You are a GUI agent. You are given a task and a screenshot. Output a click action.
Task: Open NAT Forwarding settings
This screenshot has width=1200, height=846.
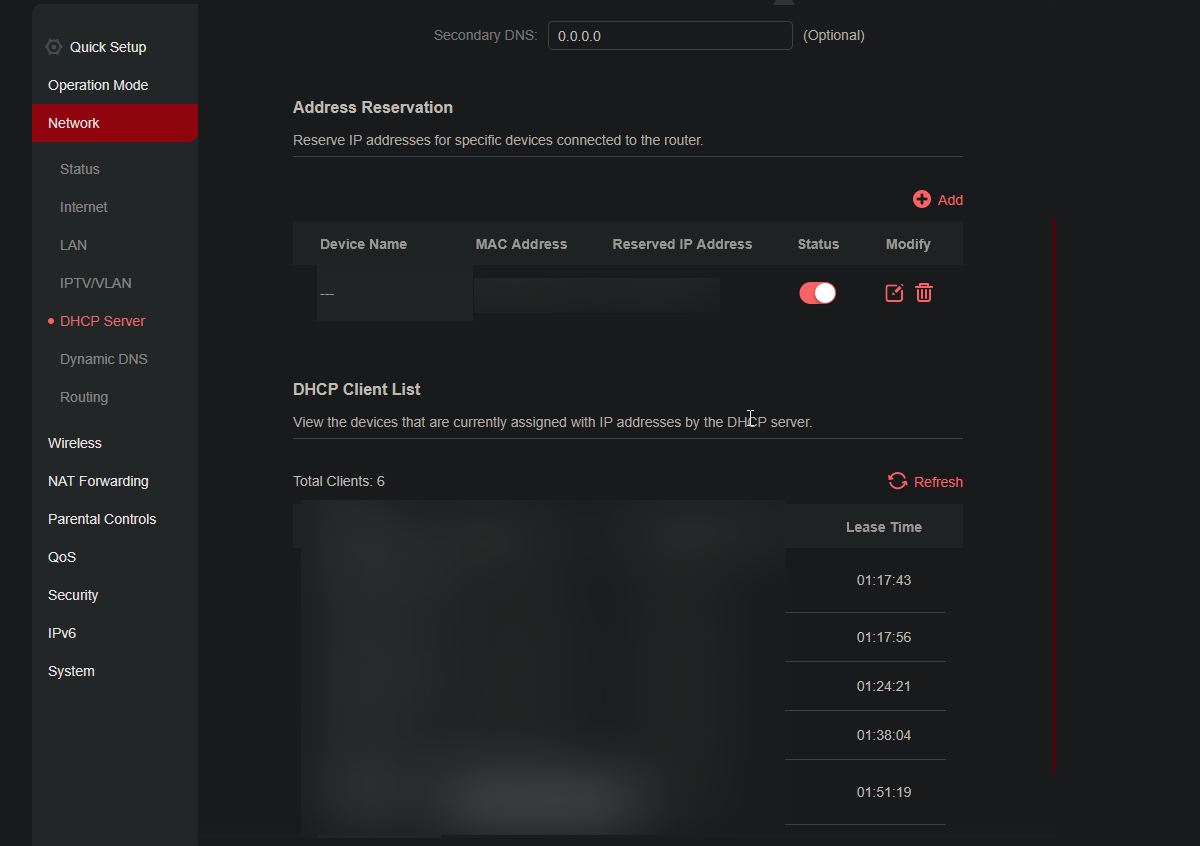pyautogui.click(x=98, y=481)
